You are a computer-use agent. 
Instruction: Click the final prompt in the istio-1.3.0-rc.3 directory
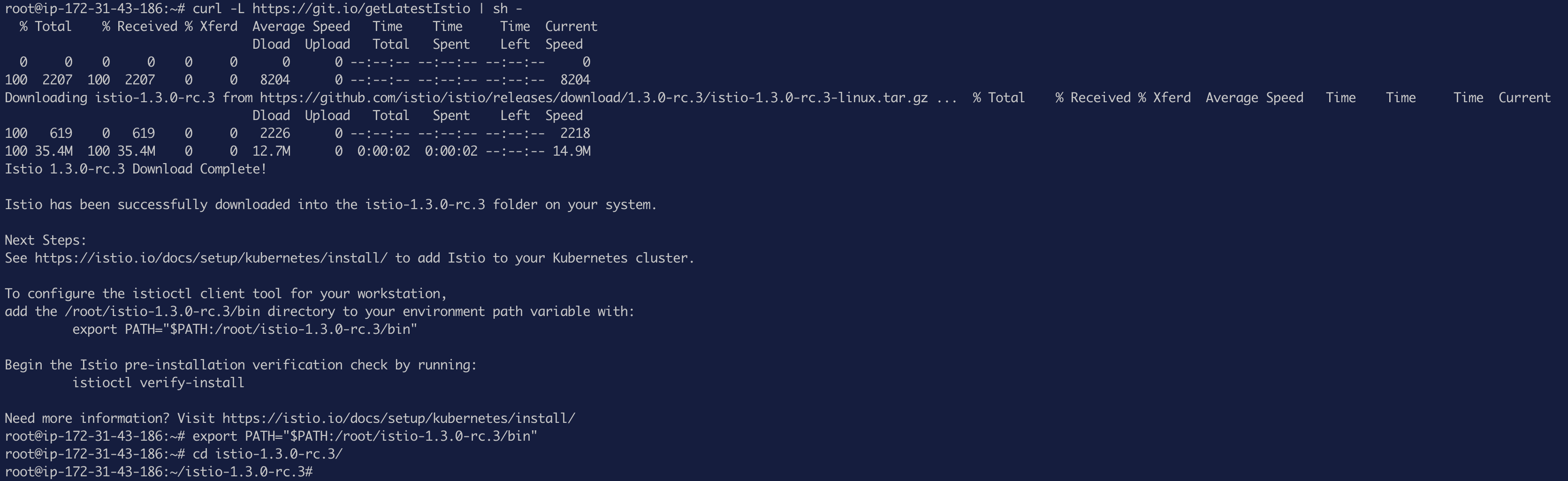point(159,472)
